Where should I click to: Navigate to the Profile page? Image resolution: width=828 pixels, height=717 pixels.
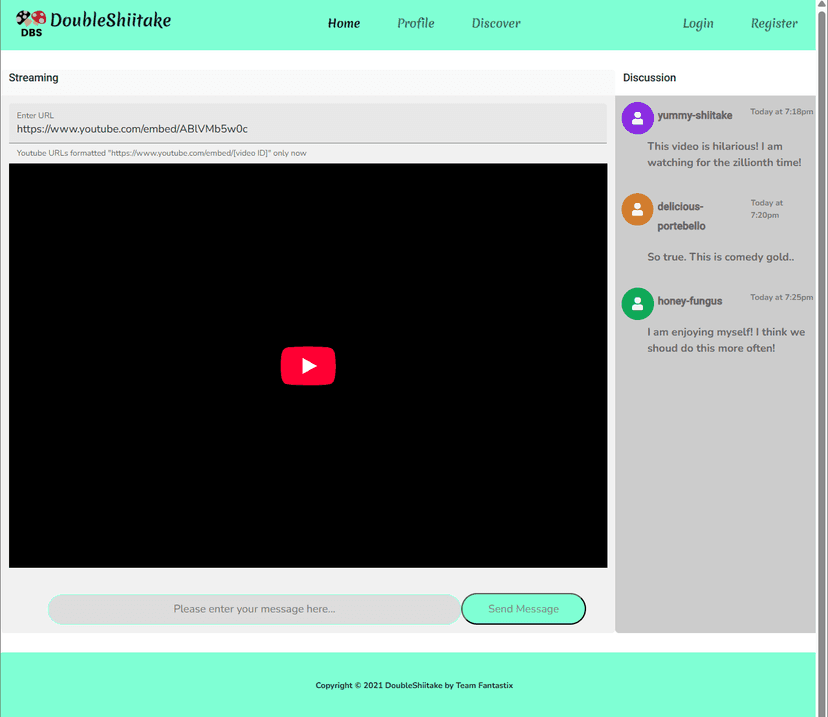(415, 23)
